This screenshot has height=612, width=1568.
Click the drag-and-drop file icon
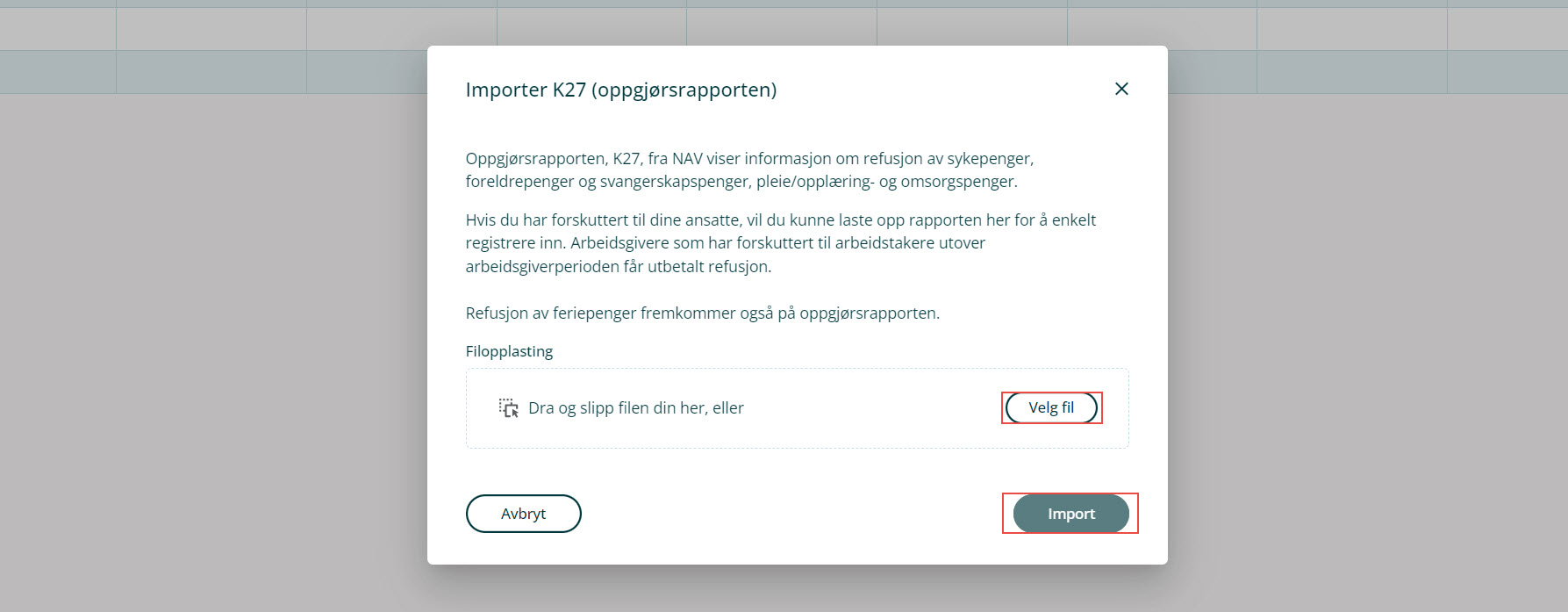(x=509, y=407)
